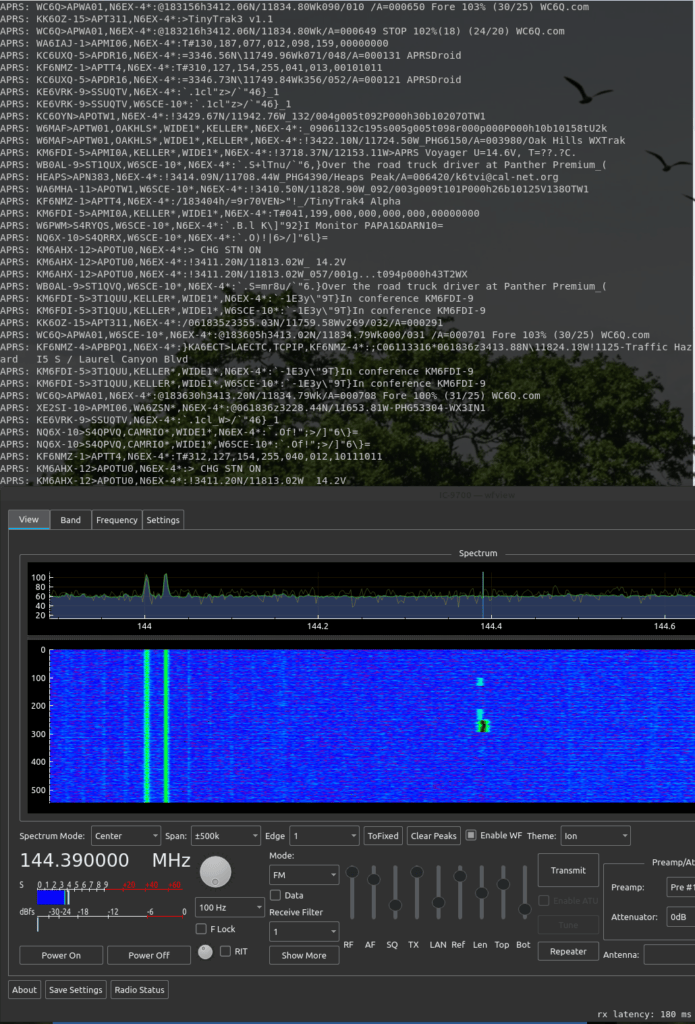
Task: Click the 144.4 label on spectrum axis
Action: 491,626
